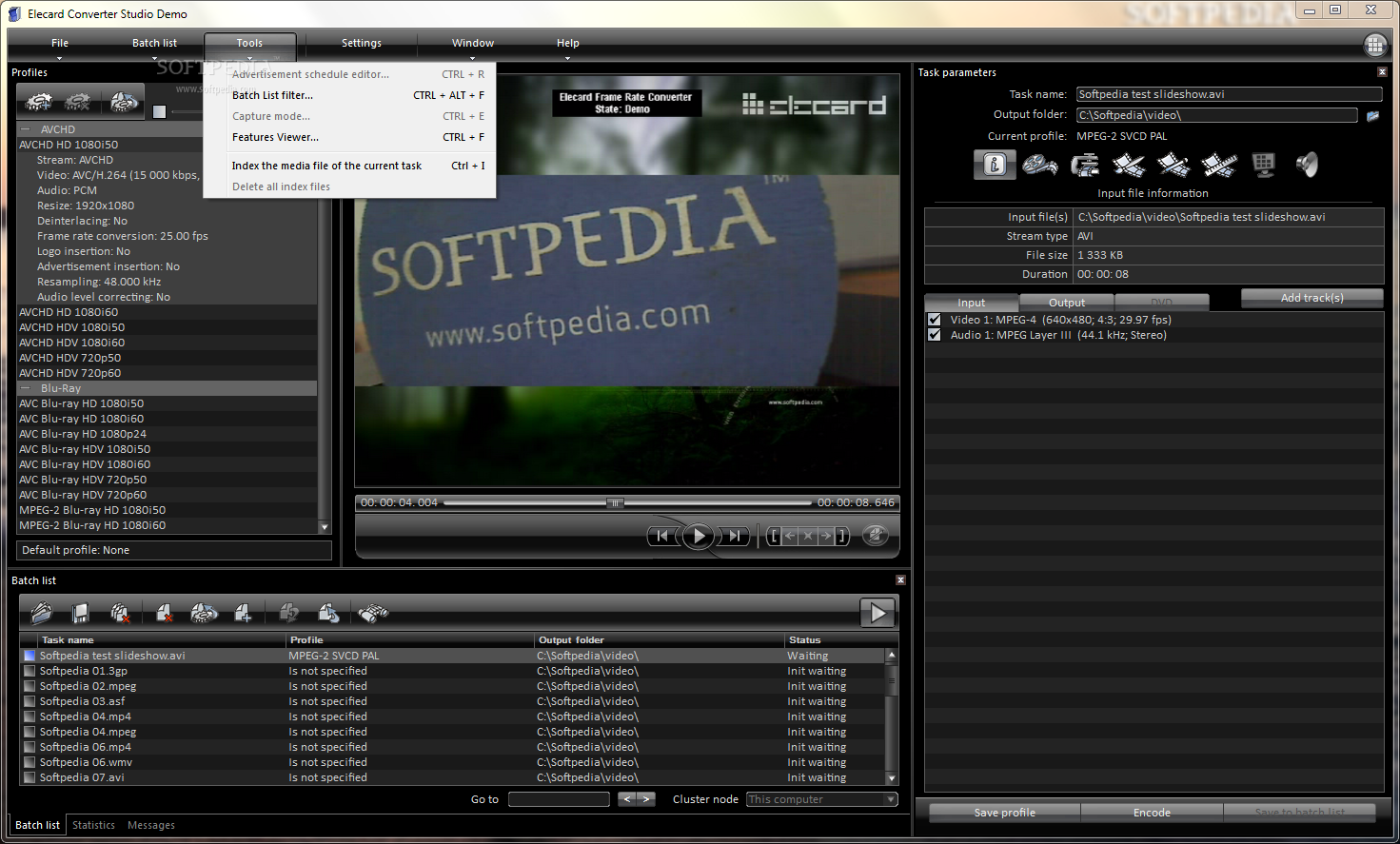Screen dimensions: 1400x844
Task: Browse for output folder icon
Action: click(x=1372, y=116)
